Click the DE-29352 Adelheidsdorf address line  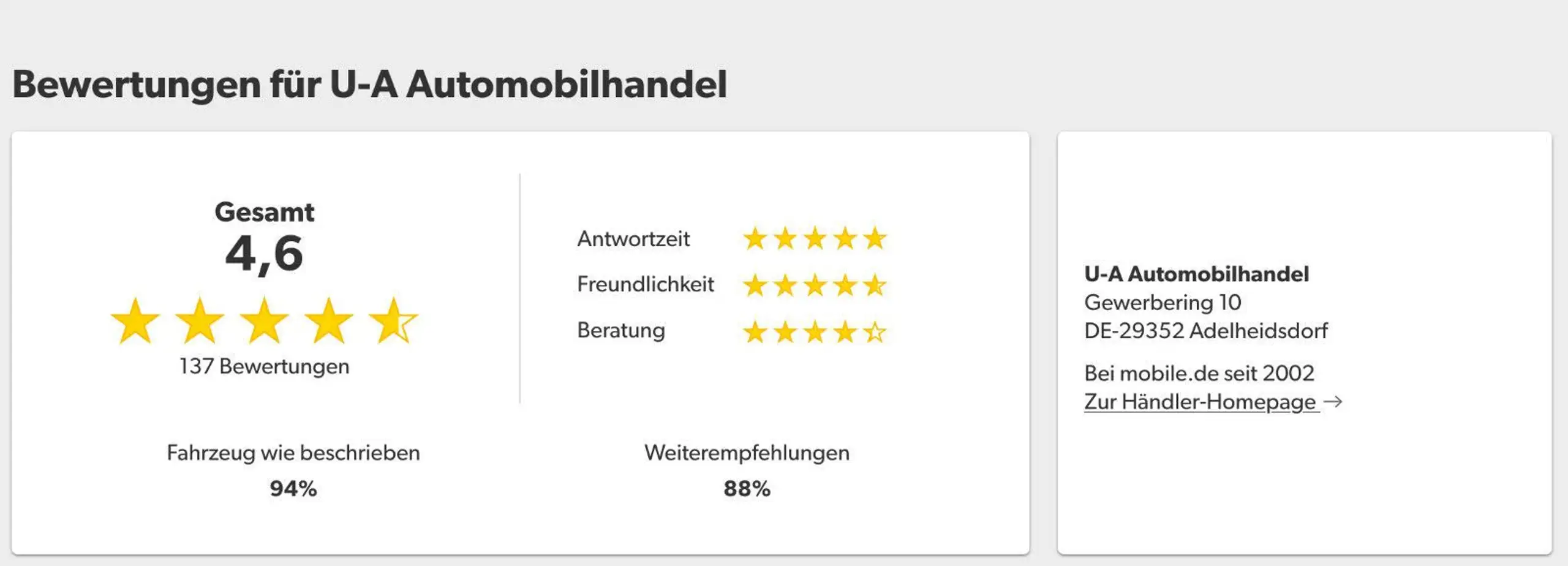tap(1206, 331)
